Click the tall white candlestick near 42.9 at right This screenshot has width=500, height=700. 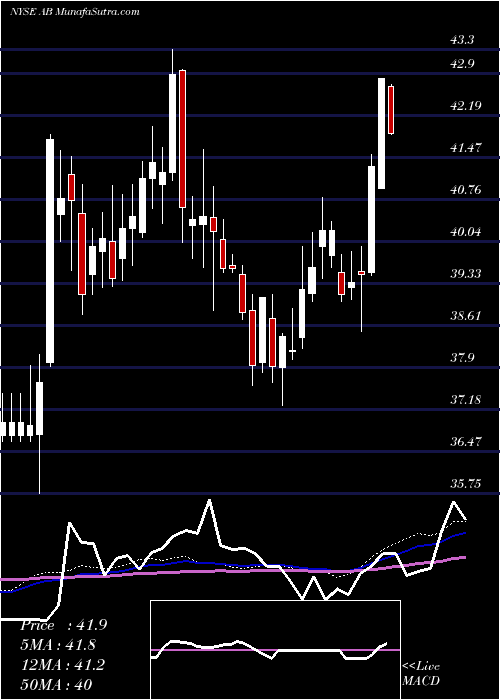click(381, 133)
